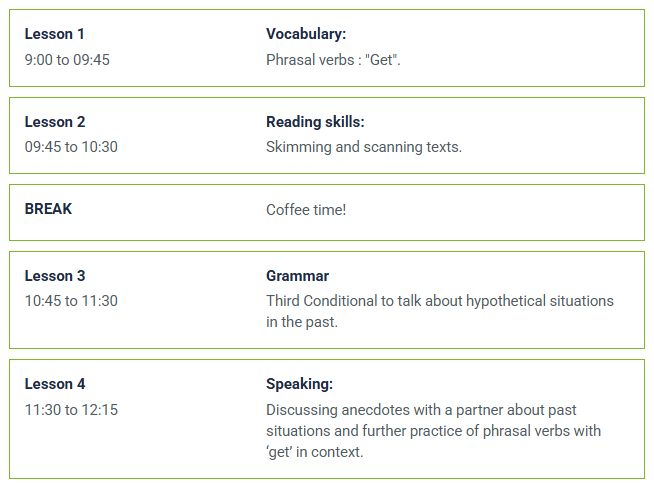
Task: Click the Lesson 4 heading
Action: coord(55,384)
